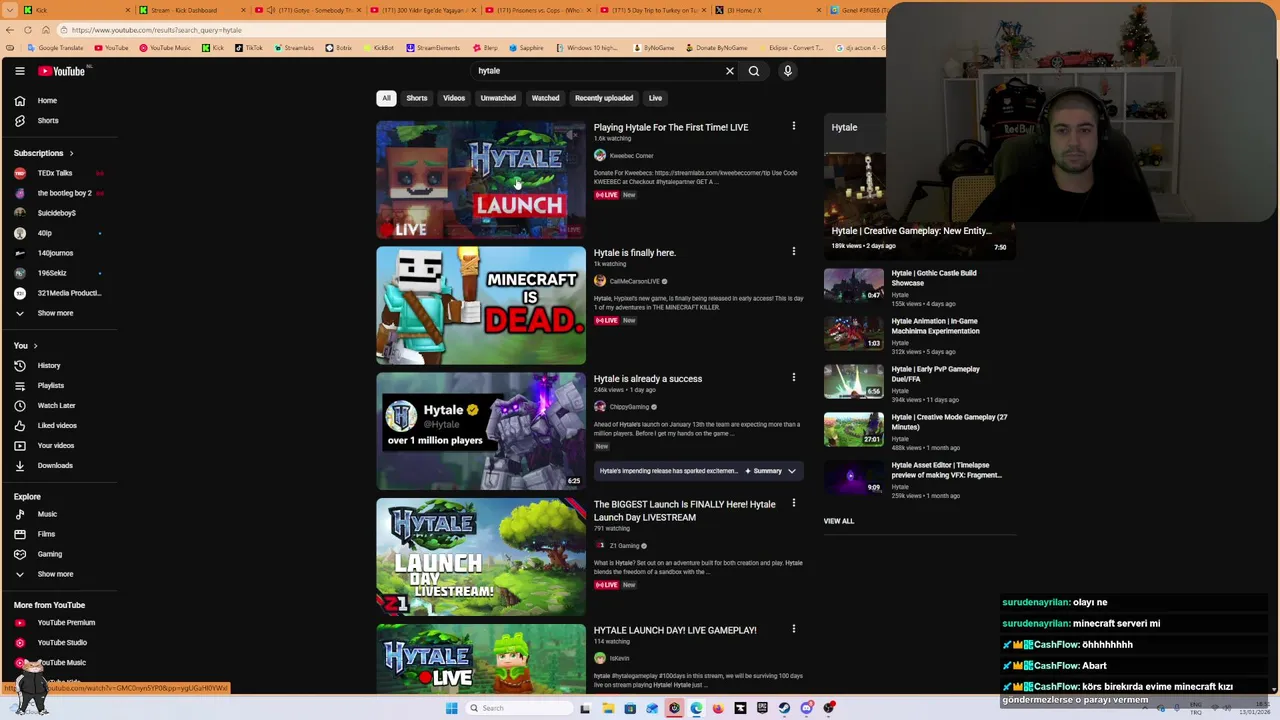Open File Explorer from taskbar
Image resolution: width=1280 pixels, height=720 pixels.
(x=608, y=708)
